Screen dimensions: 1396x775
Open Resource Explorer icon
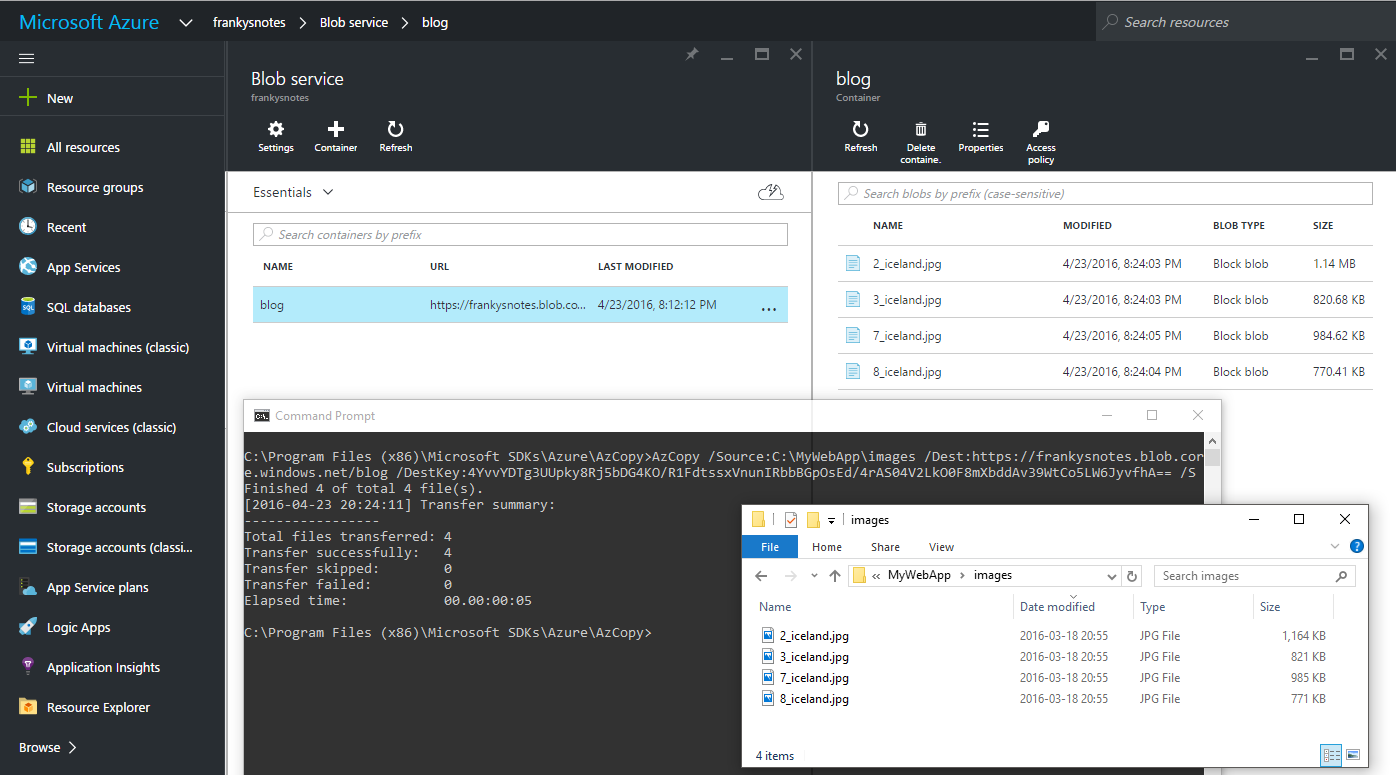(28, 707)
